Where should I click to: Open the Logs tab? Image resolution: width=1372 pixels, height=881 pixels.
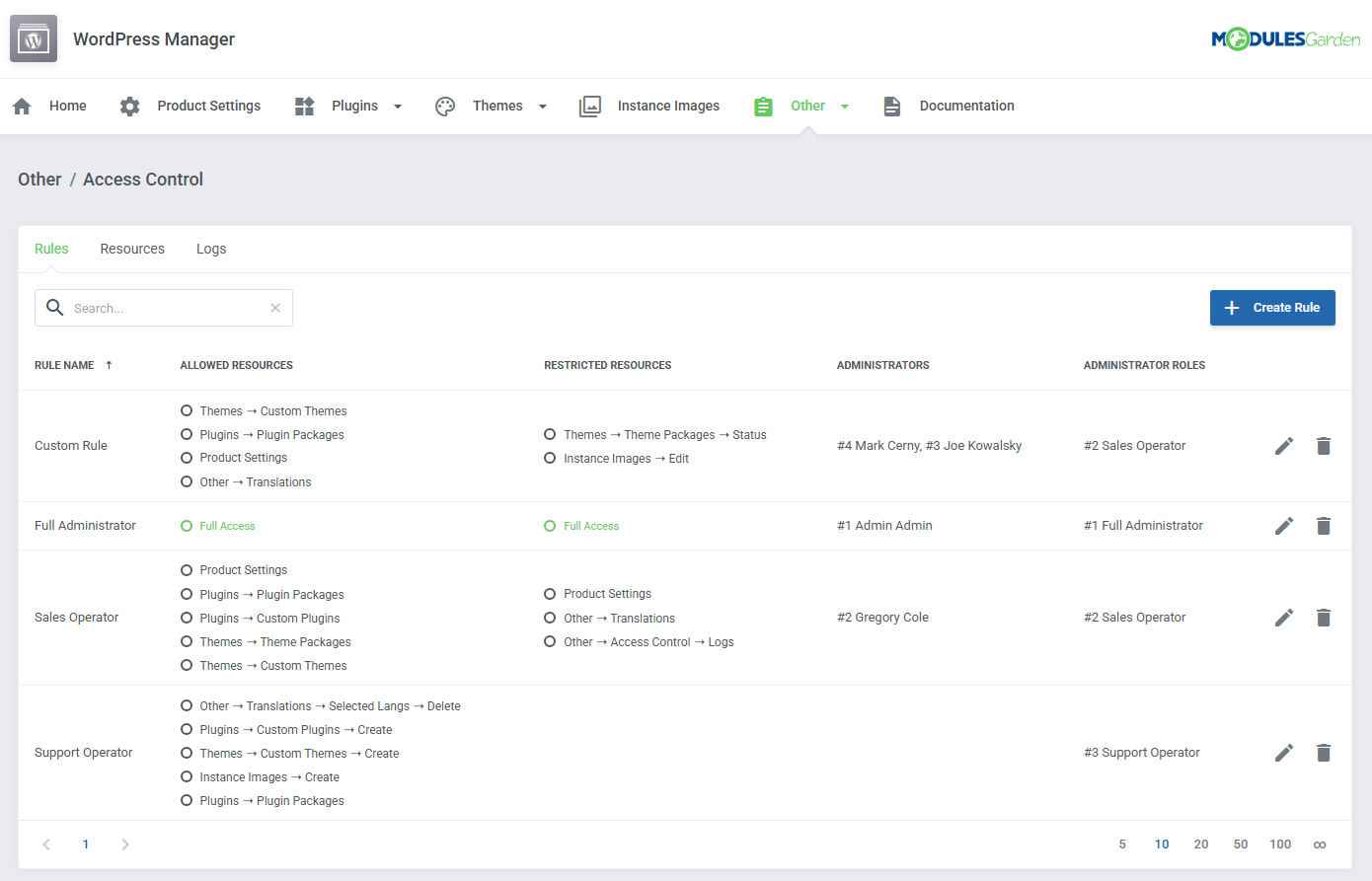tap(211, 249)
